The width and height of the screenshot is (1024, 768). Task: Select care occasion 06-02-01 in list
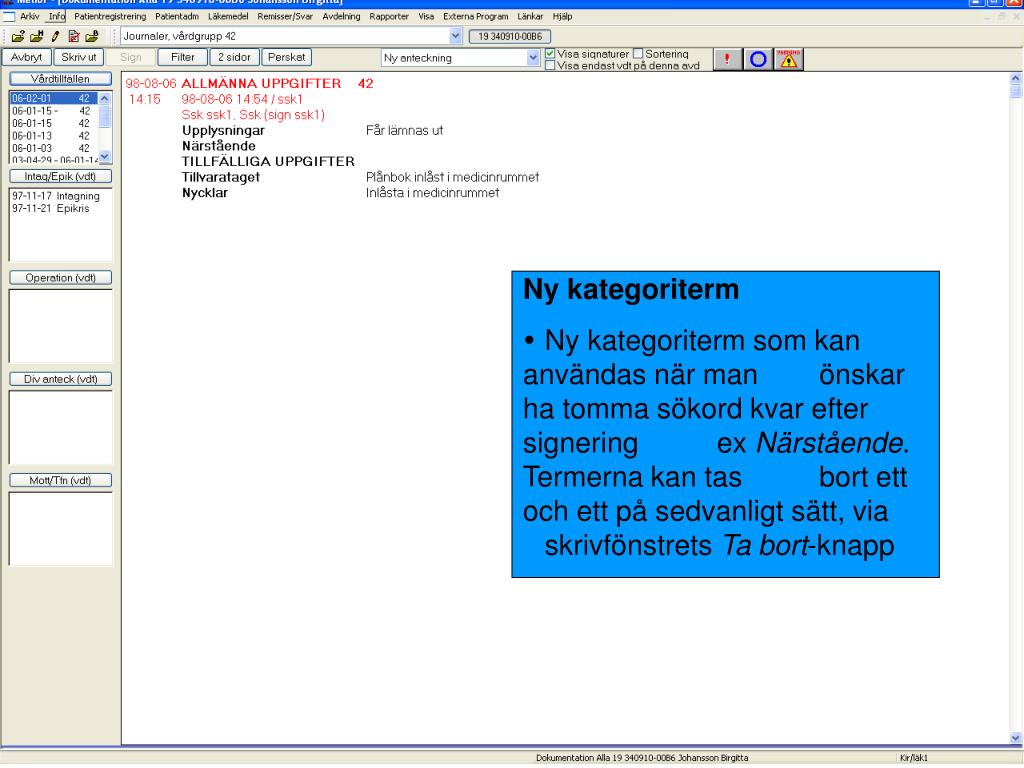[x=54, y=98]
